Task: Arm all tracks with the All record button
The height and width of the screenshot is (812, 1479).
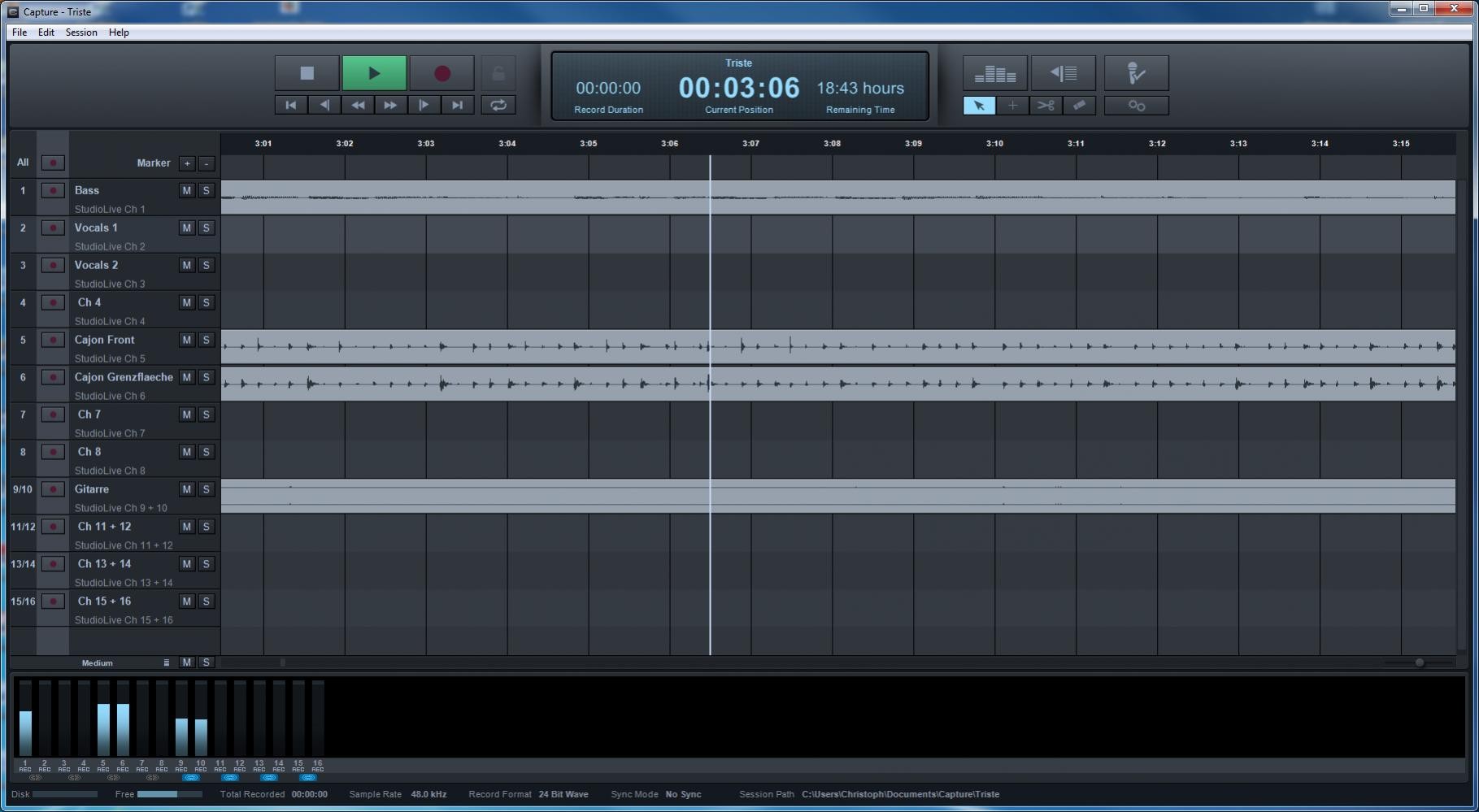Action: pyautogui.click(x=53, y=163)
